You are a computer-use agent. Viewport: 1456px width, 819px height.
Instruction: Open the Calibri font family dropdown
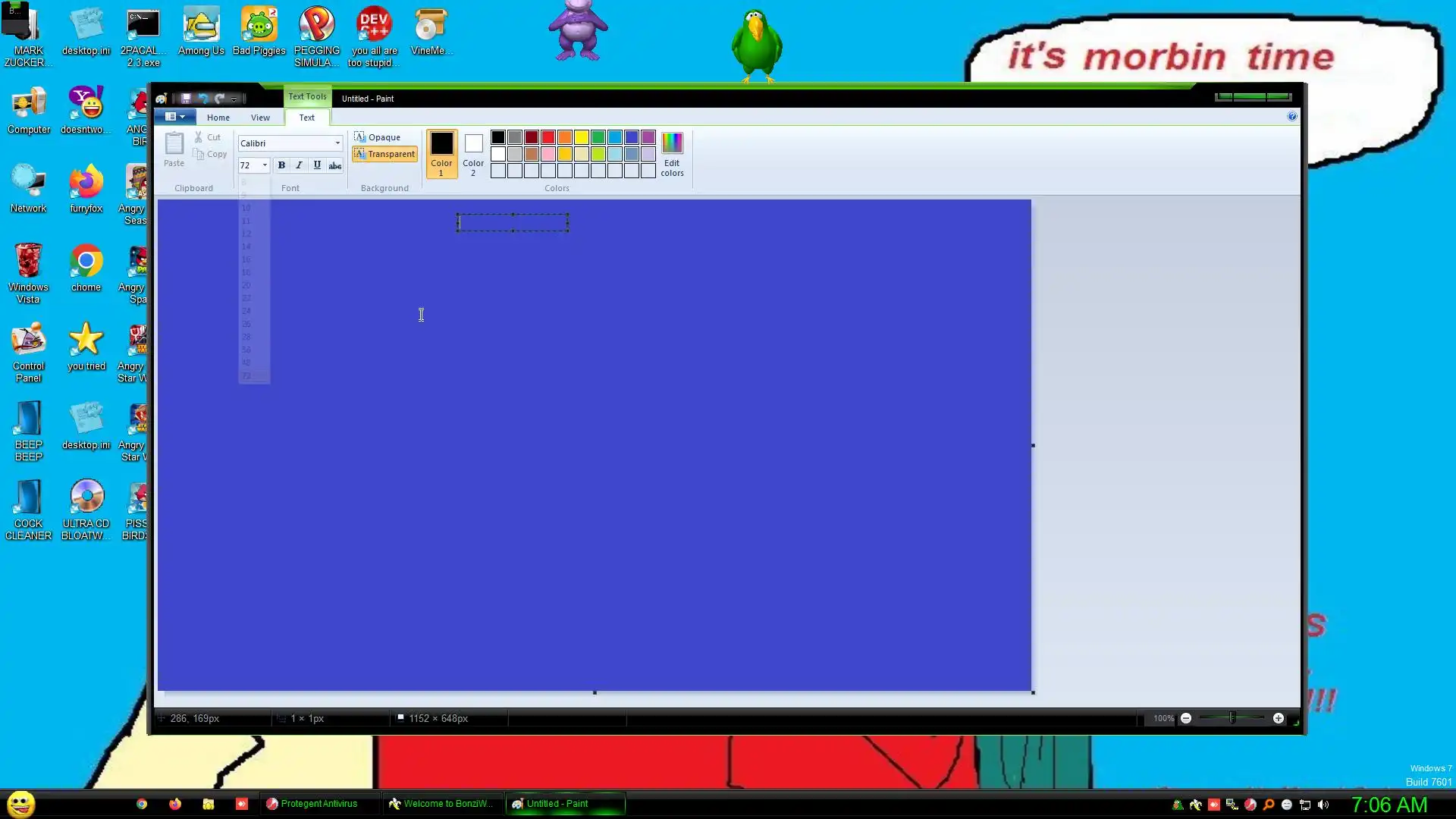[337, 143]
